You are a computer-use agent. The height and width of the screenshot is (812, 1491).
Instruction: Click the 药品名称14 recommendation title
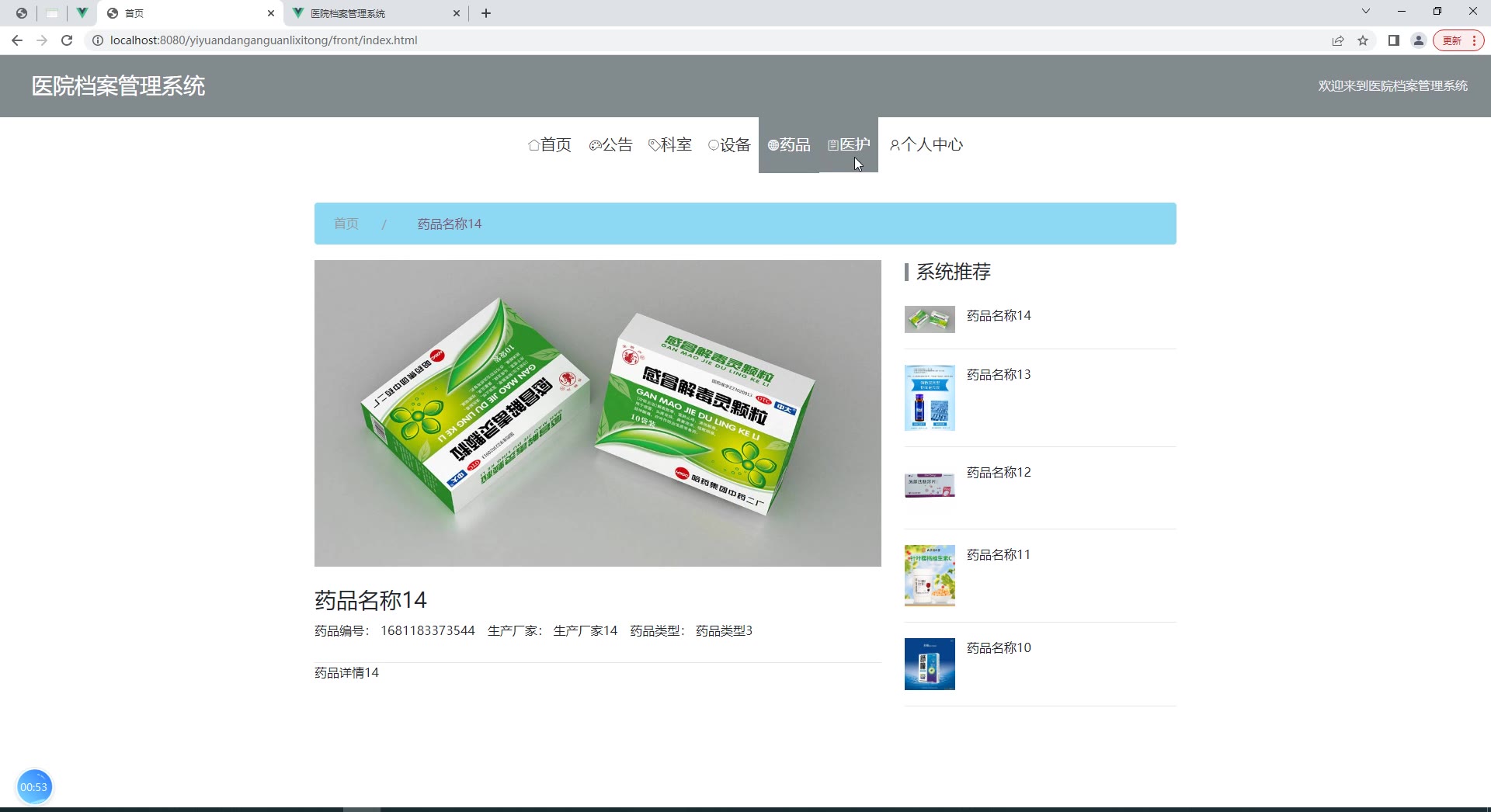999,315
